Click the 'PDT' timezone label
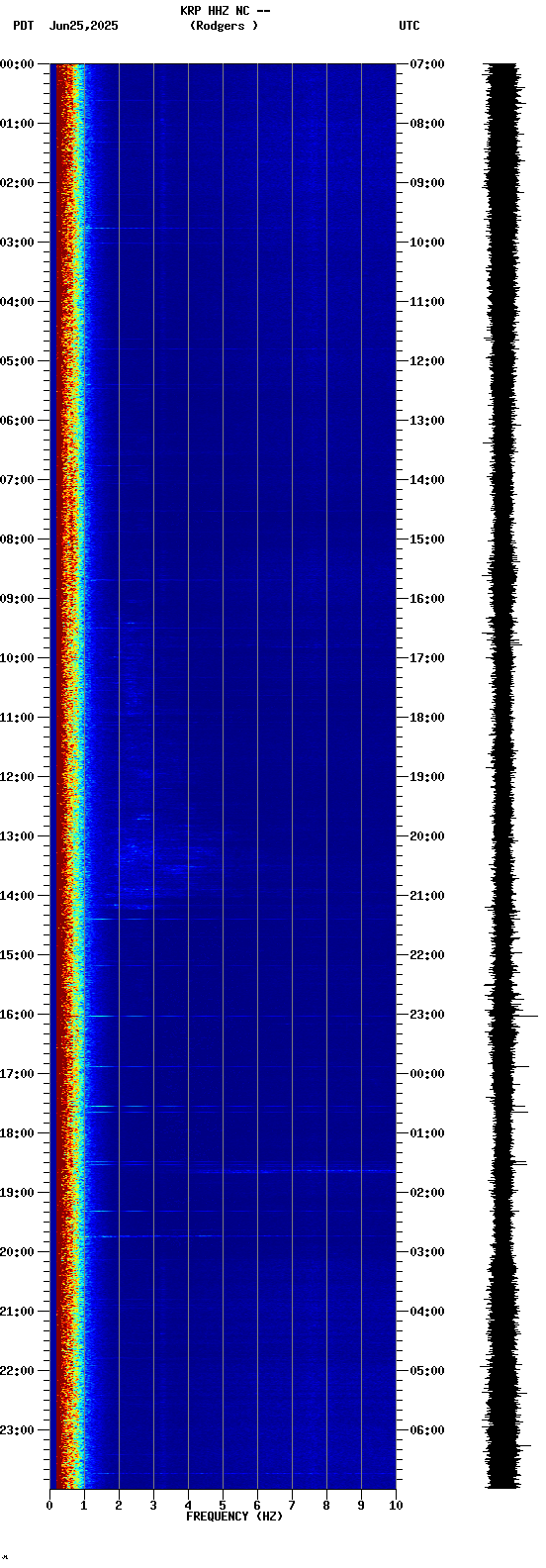 [23, 26]
